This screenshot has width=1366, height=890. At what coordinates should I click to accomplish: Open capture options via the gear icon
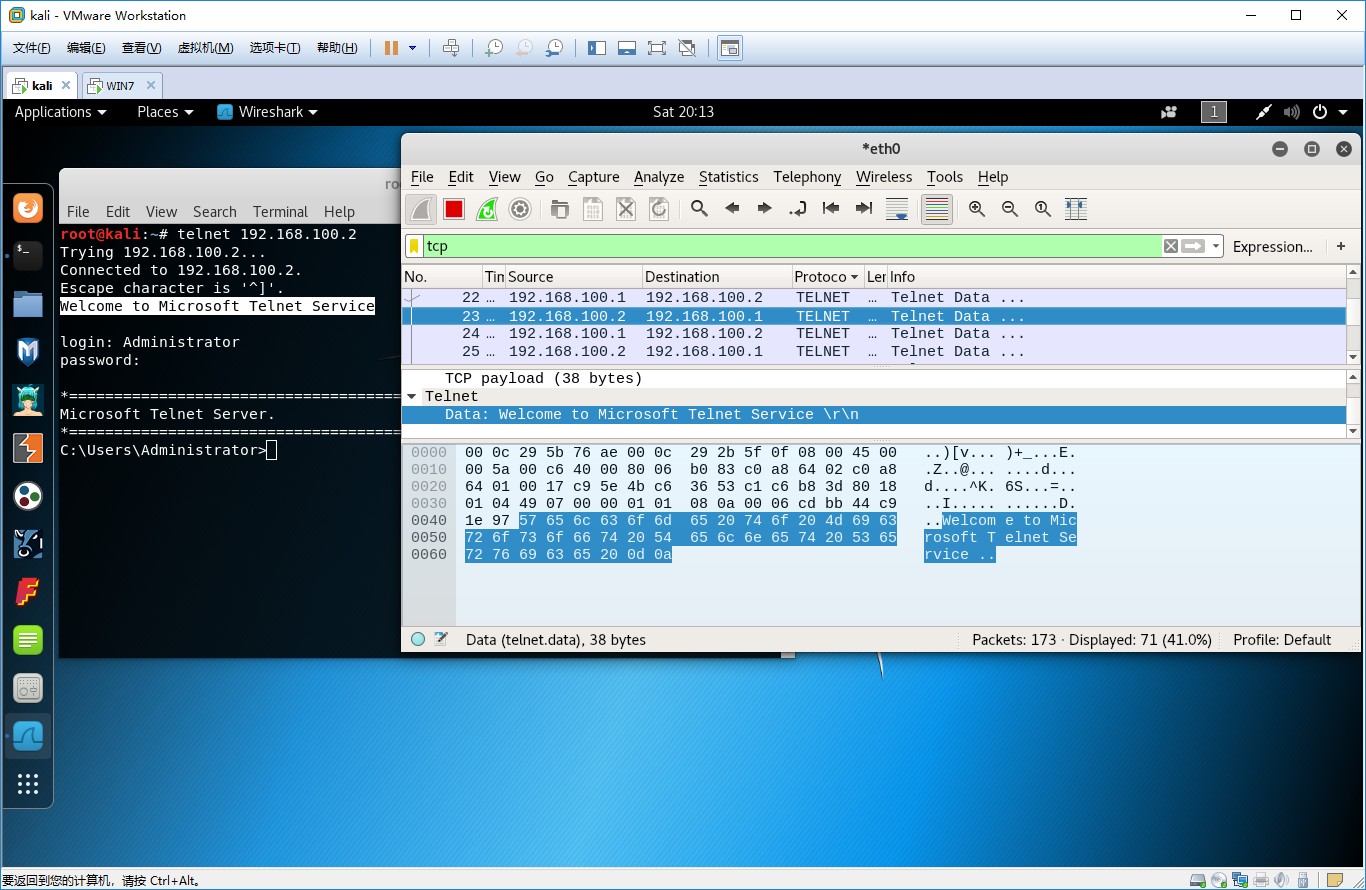520,209
